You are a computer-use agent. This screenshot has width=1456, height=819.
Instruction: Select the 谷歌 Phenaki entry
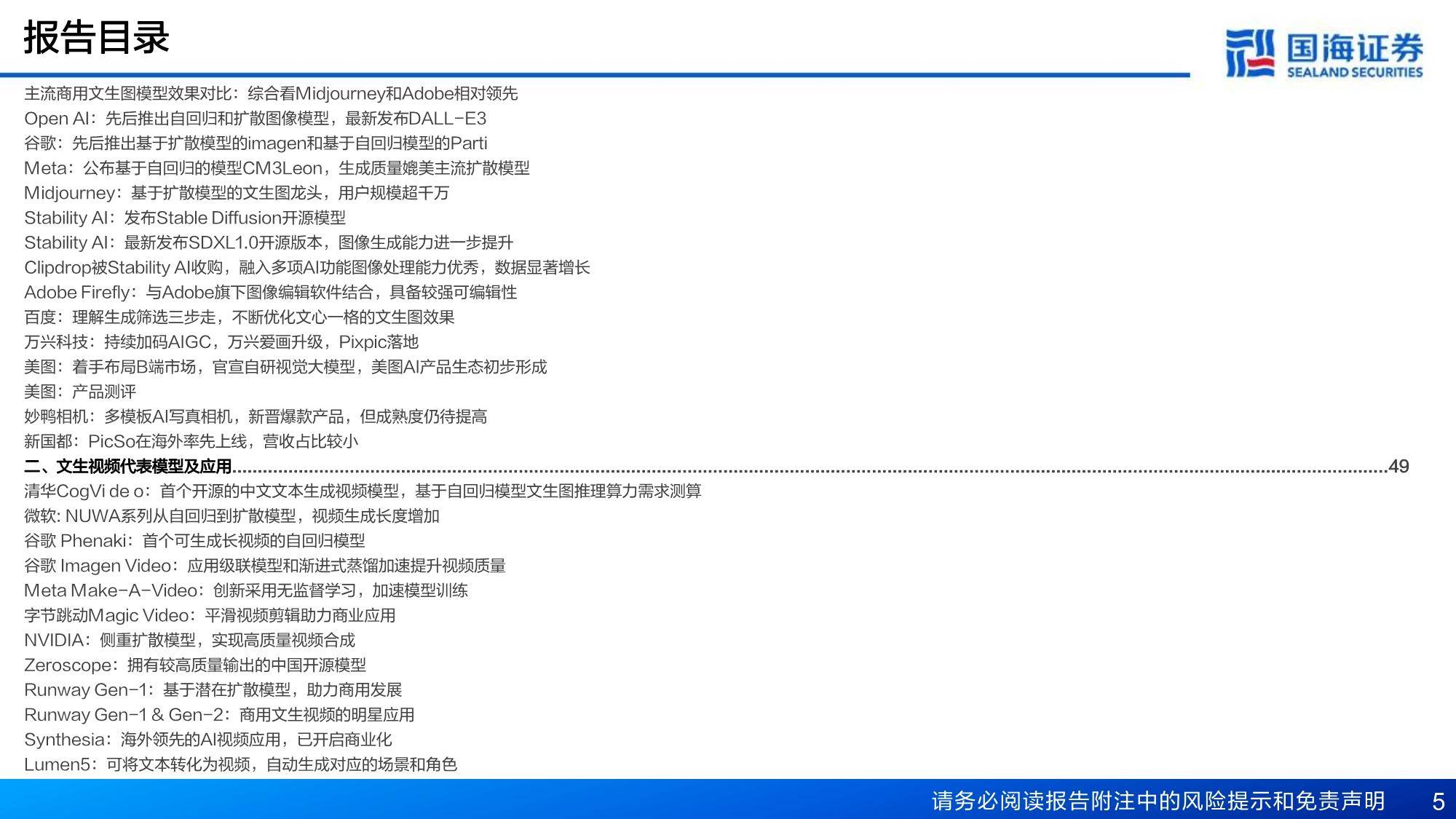pyautogui.click(x=194, y=540)
